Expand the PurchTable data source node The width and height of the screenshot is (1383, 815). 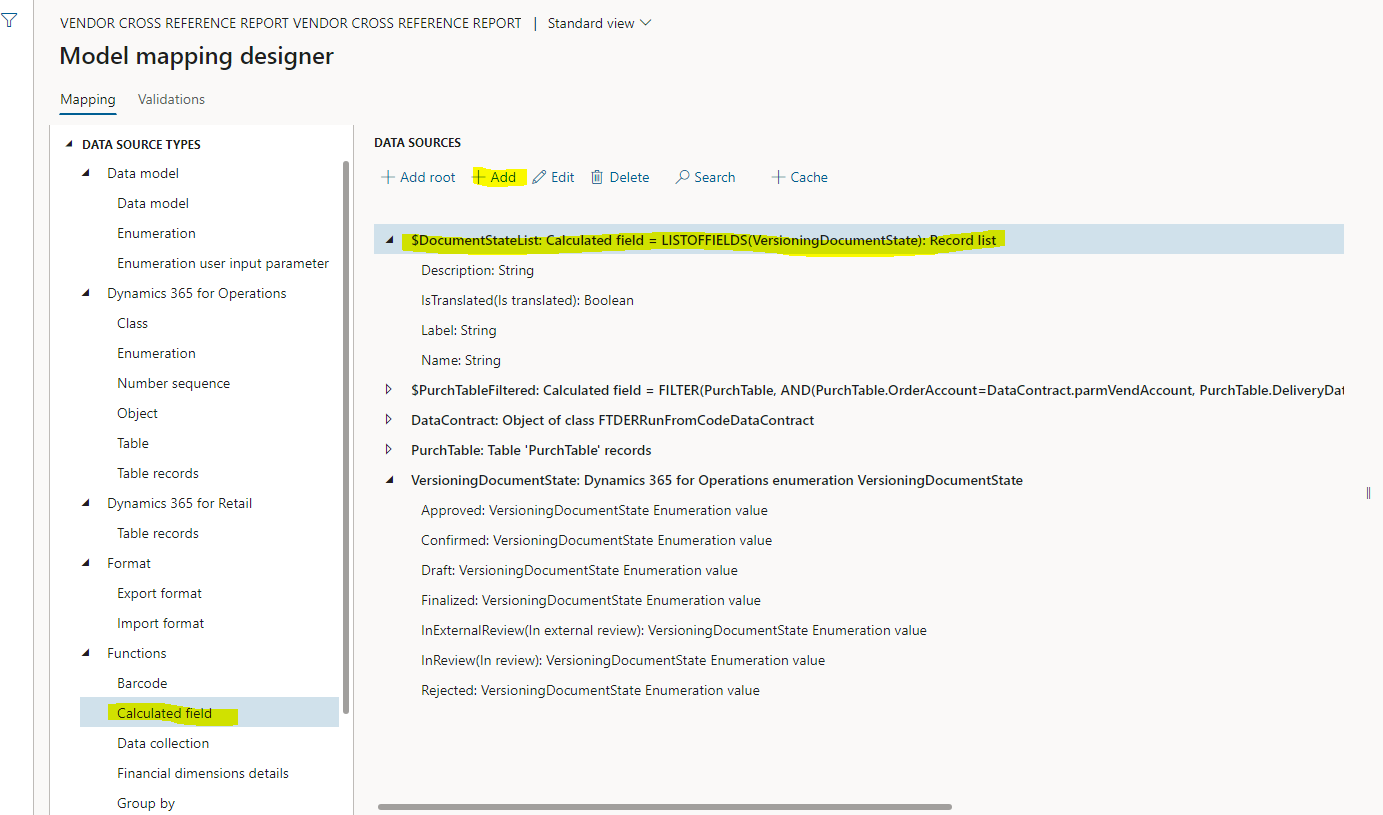(389, 449)
